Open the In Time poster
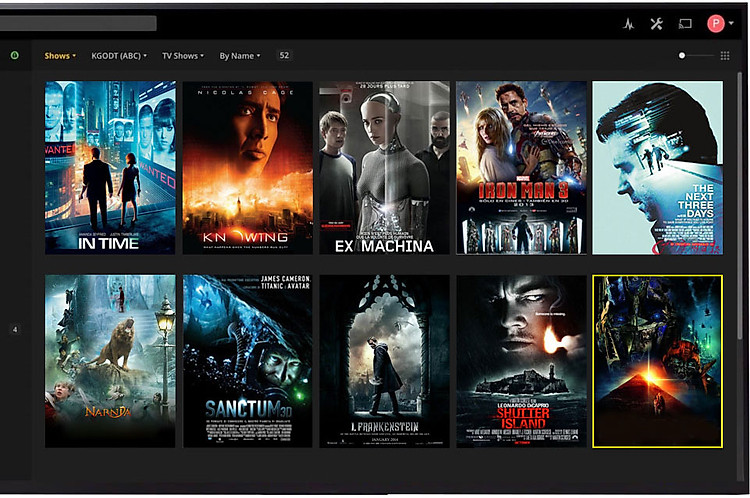This screenshot has width=750, height=498. [110, 168]
